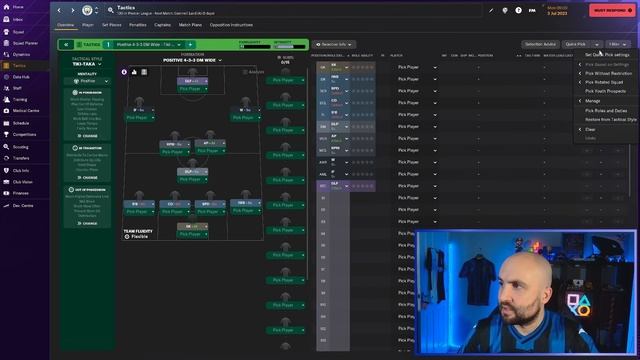This screenshot has width=640, height=360.
Task: Open Finances icon in sidebar
Action: 7,193
